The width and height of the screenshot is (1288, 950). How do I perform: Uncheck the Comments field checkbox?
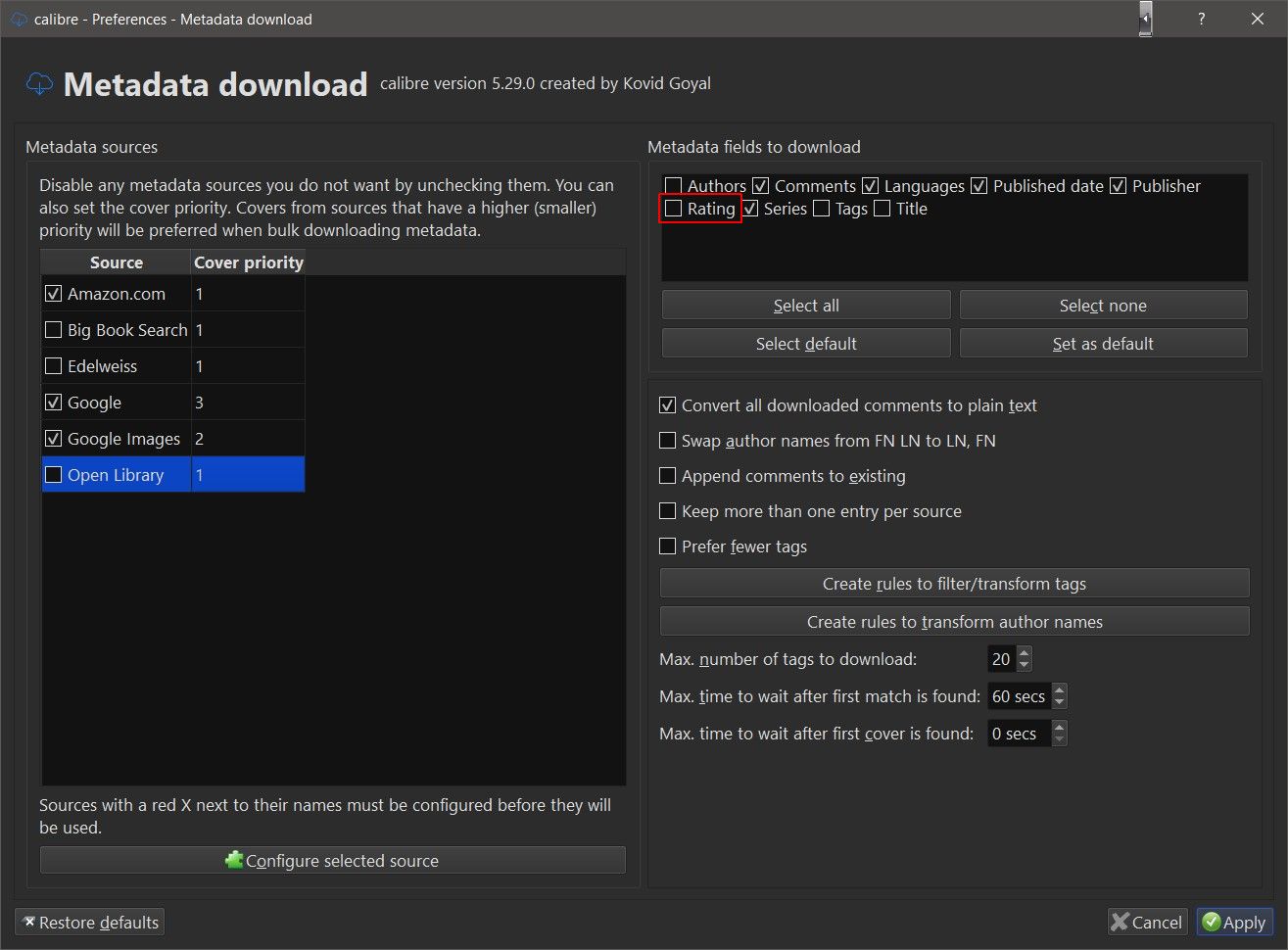(760, 186)
